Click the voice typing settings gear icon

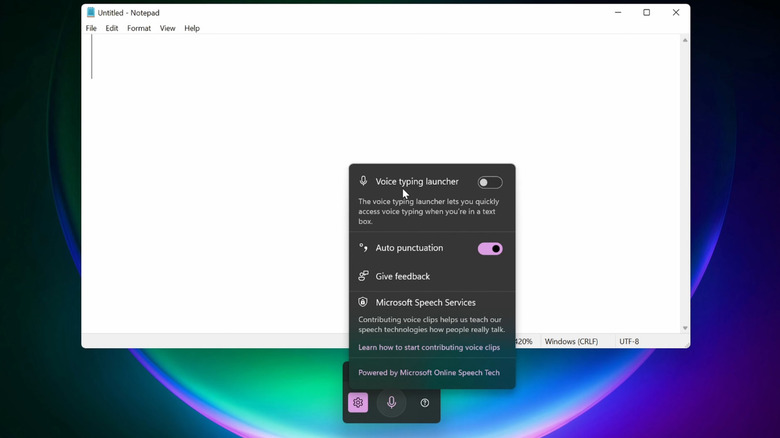click(x=358, y=403)
